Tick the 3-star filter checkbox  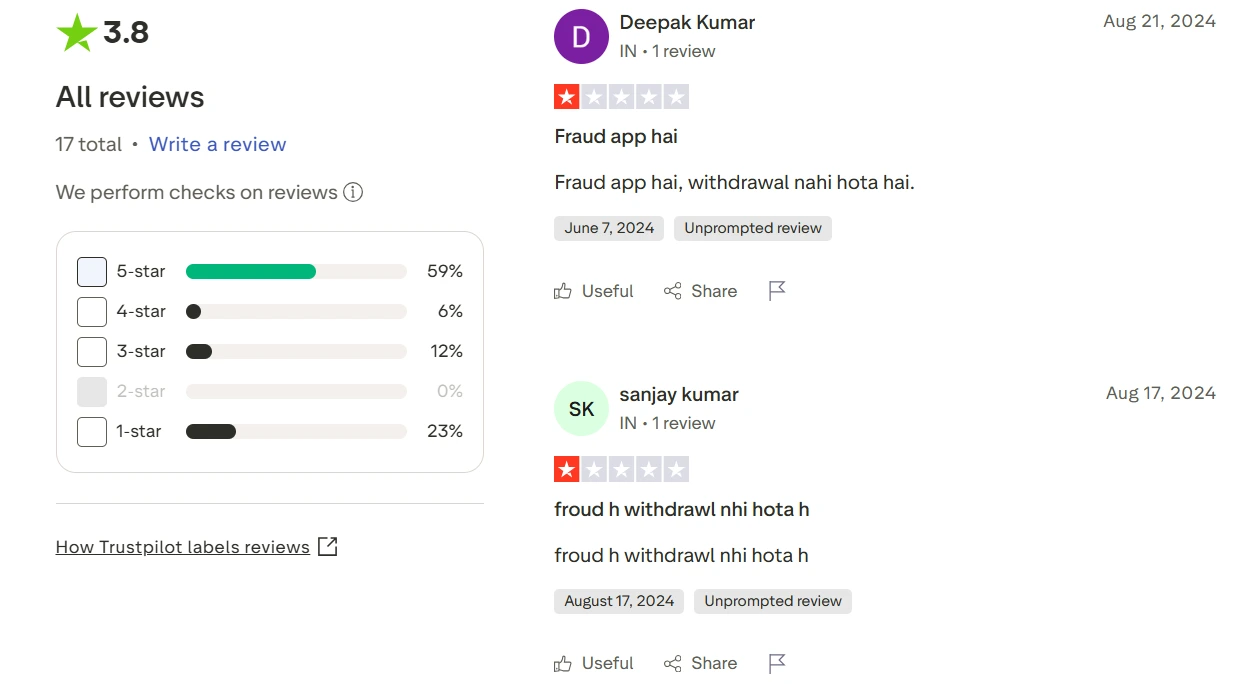click(x=92, y=352)
